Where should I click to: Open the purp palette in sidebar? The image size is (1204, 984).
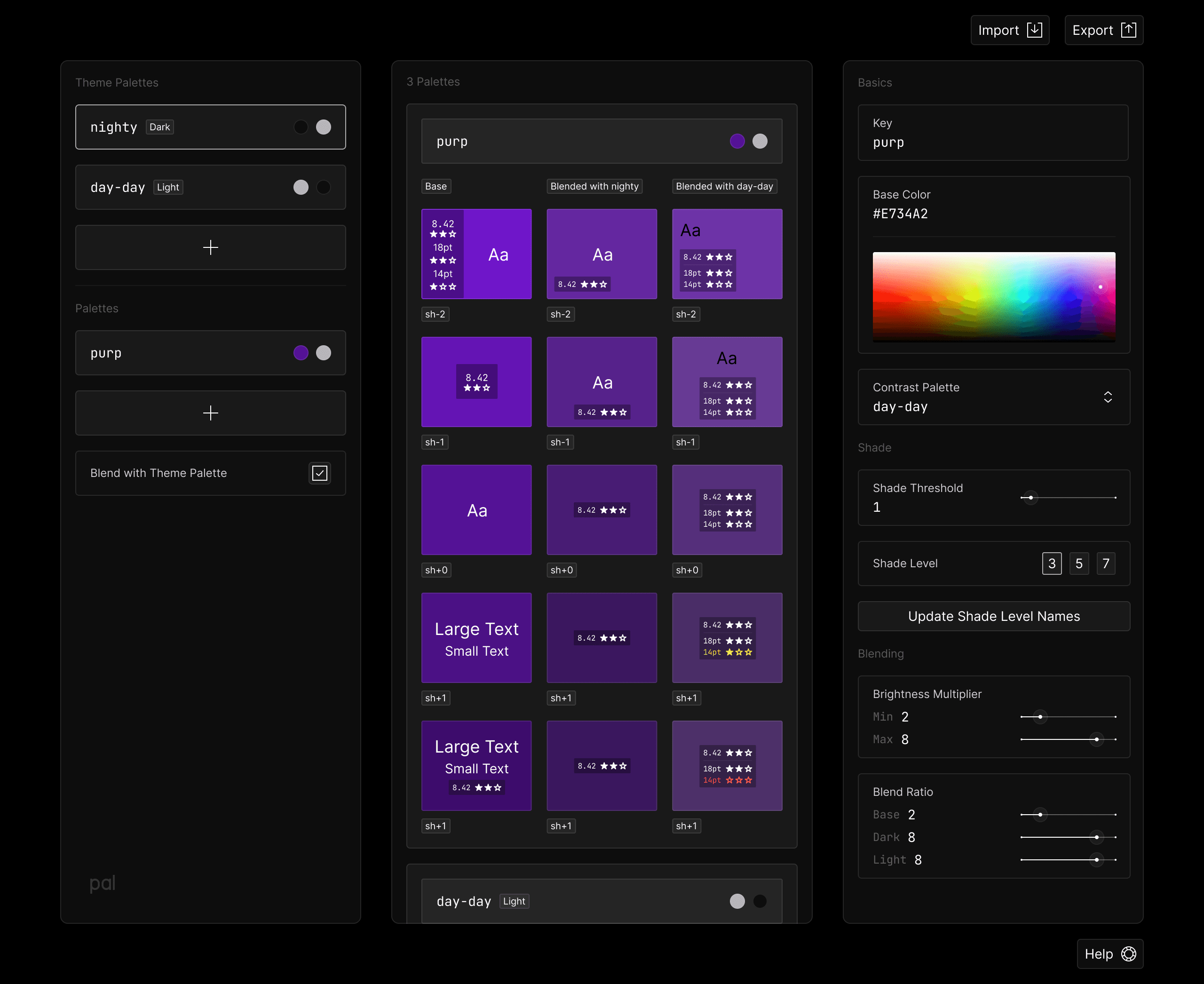[210, 353]
